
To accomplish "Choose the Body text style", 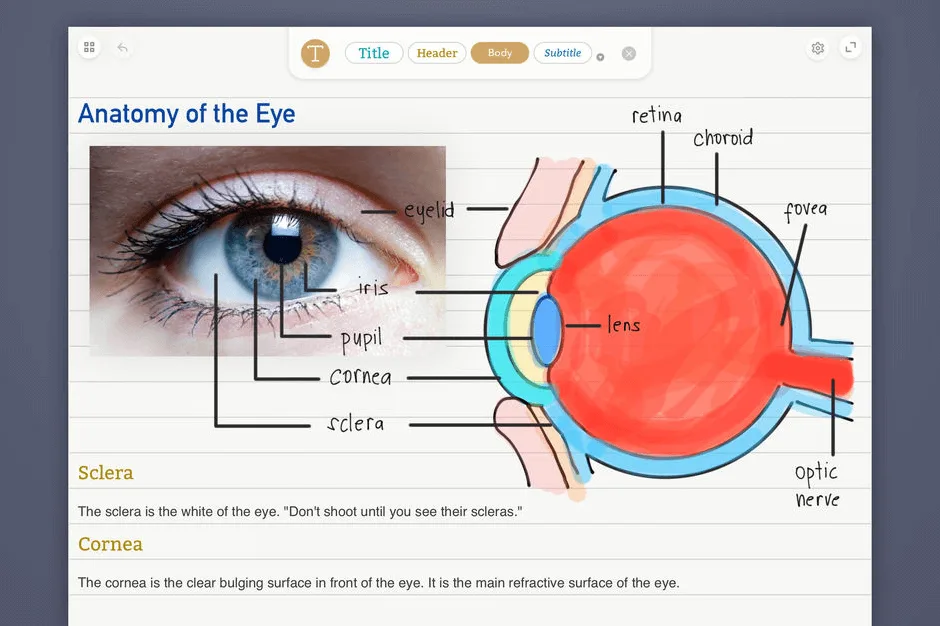I will pyautogui.click(x=500, y=53).
